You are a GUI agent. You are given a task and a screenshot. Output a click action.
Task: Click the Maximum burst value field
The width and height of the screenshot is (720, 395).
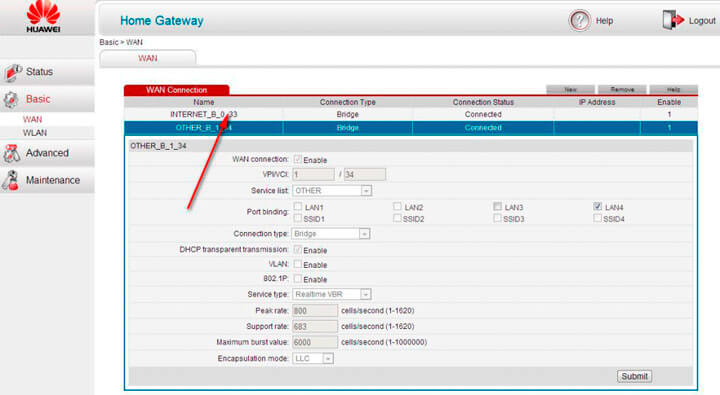(x=315, y=342)
